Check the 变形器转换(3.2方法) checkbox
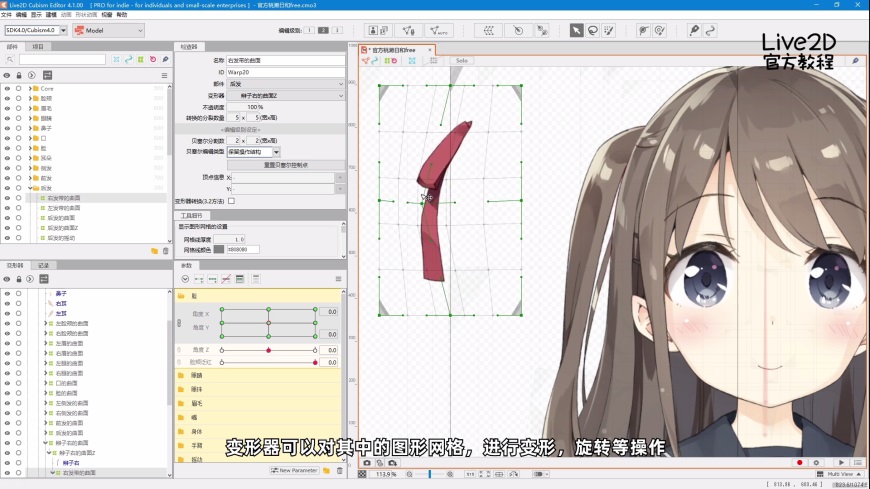 231,201
